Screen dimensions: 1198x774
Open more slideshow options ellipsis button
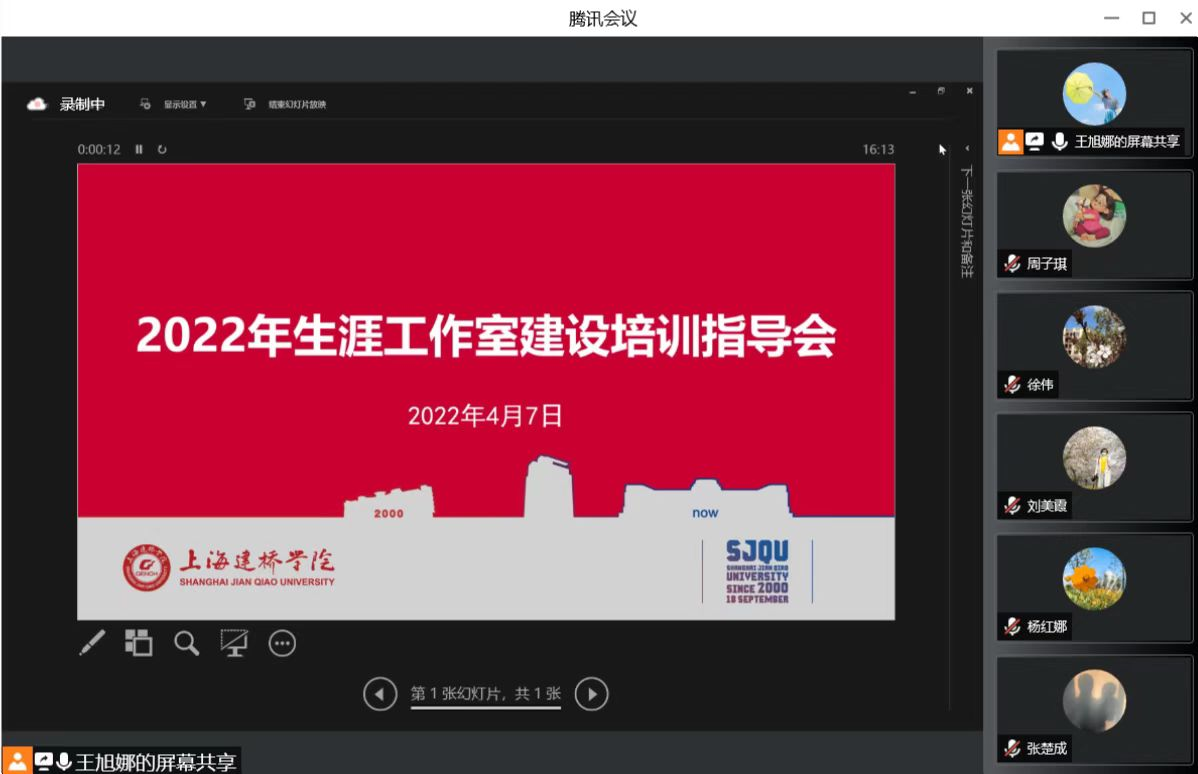283,644
